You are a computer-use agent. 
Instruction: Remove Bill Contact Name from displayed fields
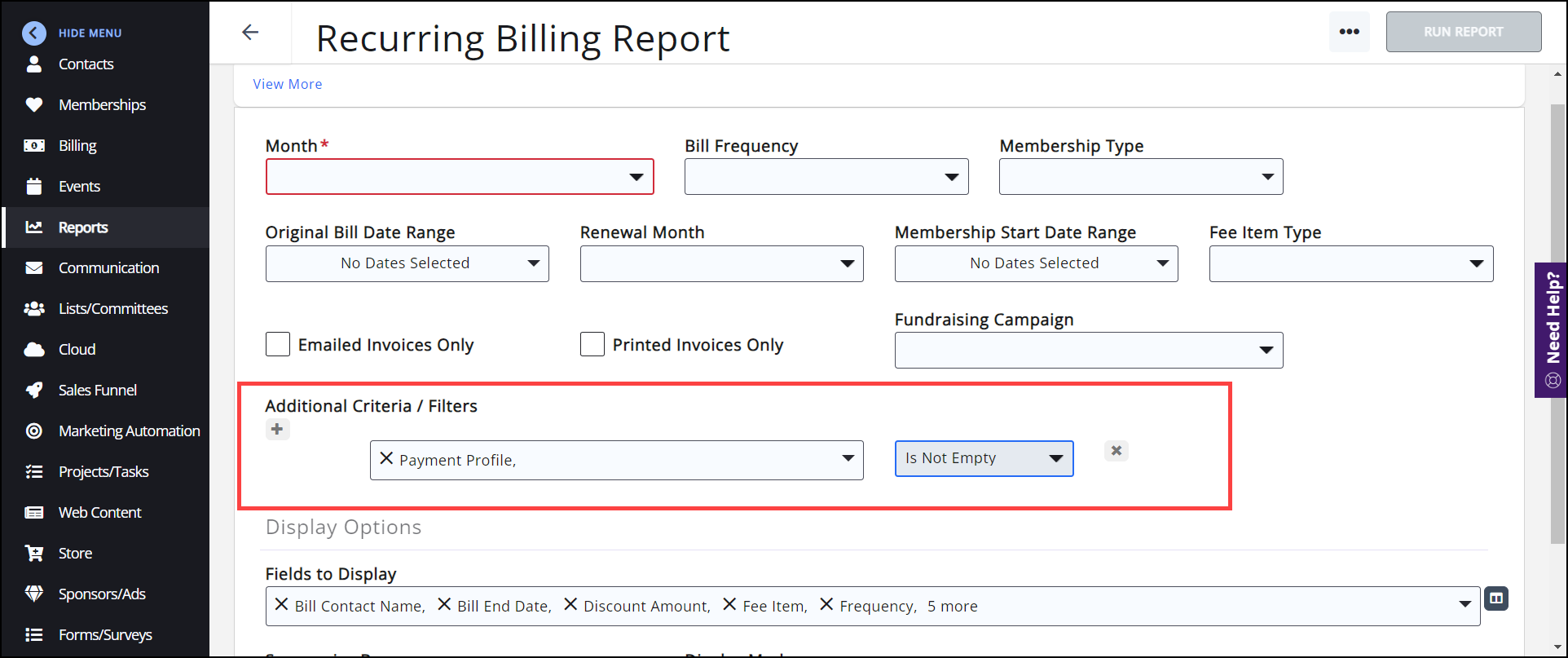[281, 605]
